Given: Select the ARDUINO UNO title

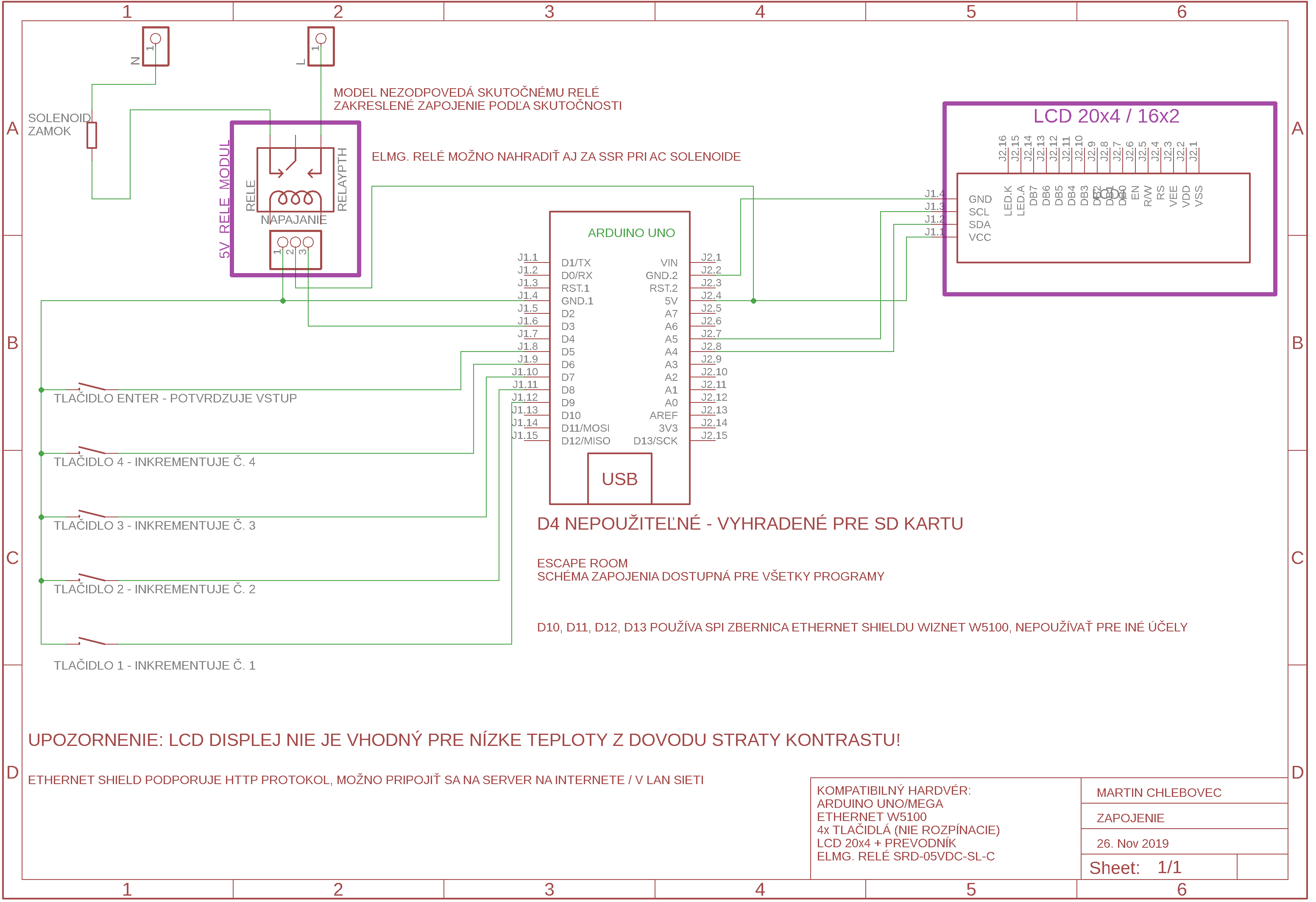Looking at the screenshot, I should tap(631, 233).
